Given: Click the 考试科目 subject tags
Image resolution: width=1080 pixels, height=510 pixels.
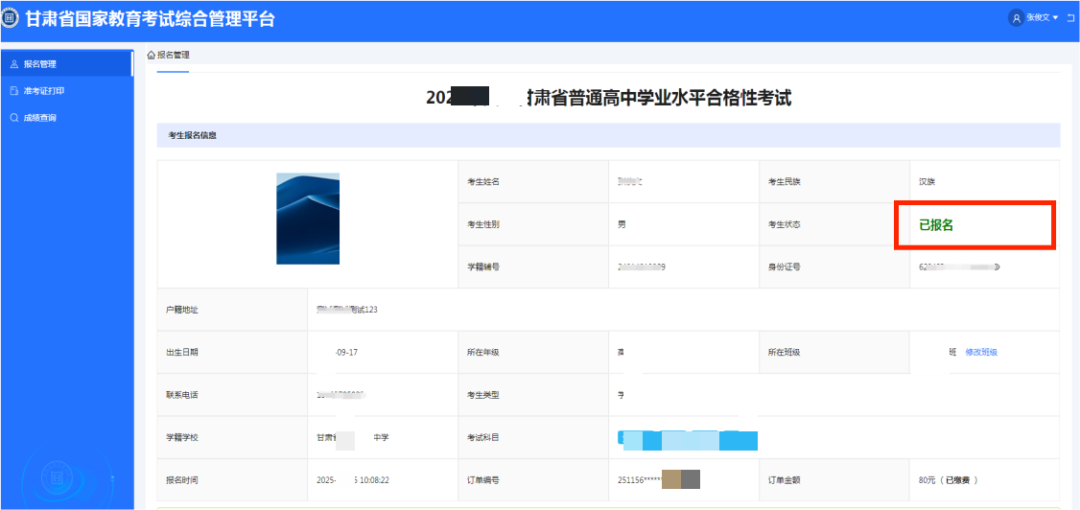Looking at the screenshot, I should (x=688, y=439).
